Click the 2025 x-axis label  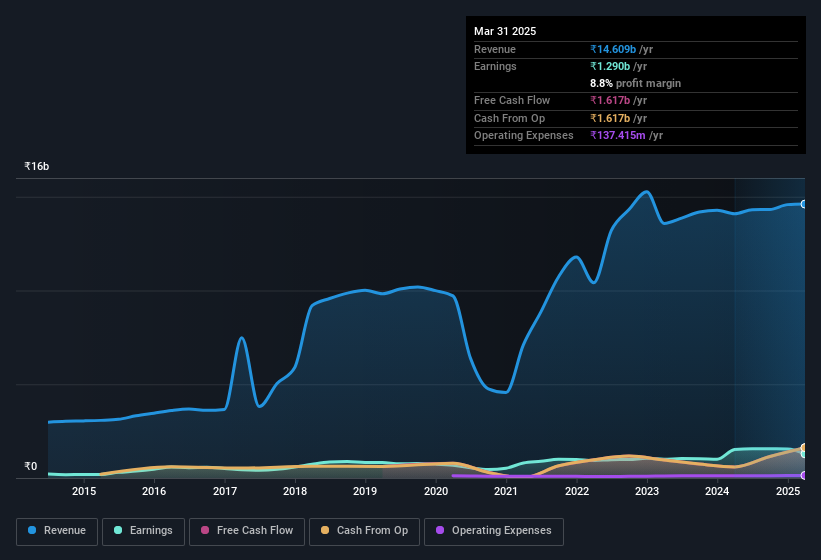point(787,491)
